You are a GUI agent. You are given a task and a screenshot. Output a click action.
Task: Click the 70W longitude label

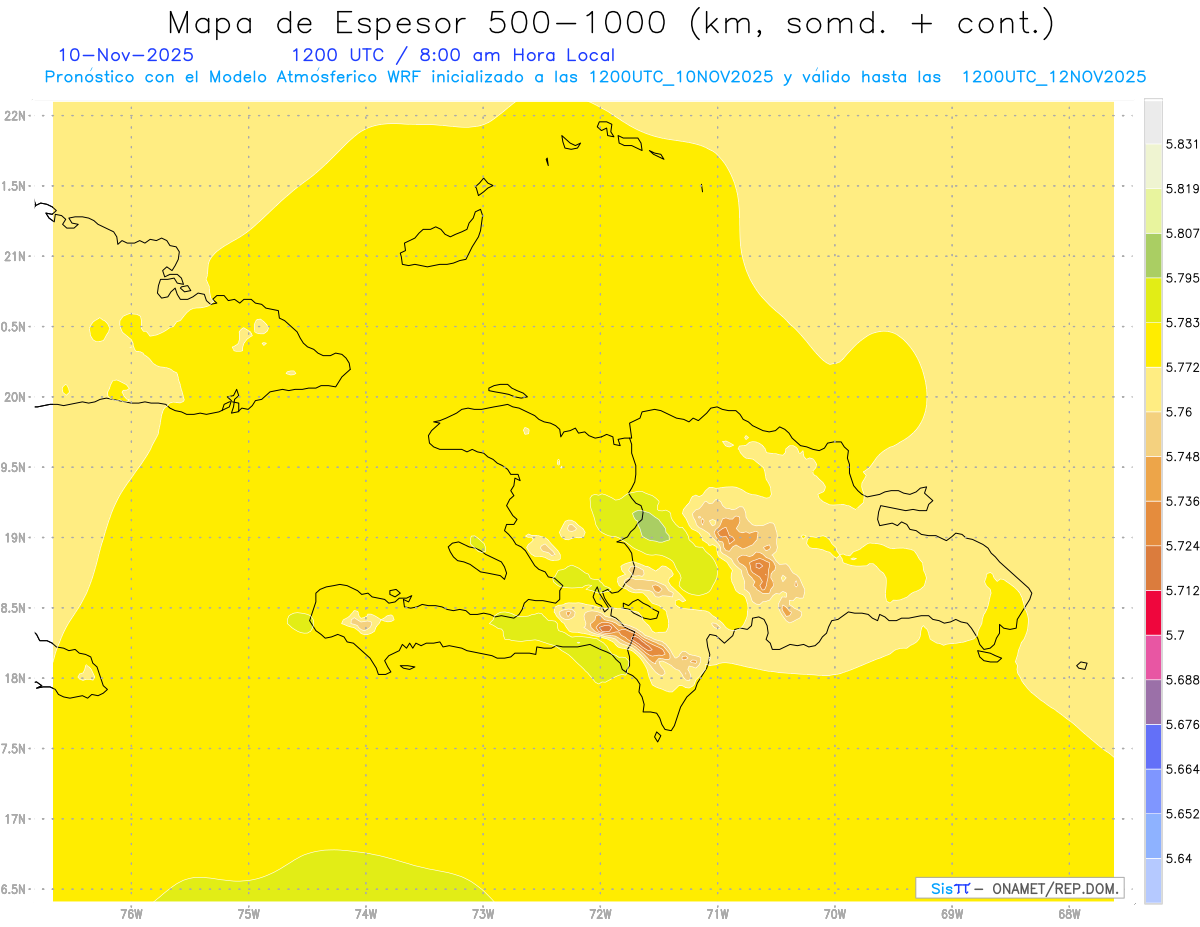(x=835, y=914)
